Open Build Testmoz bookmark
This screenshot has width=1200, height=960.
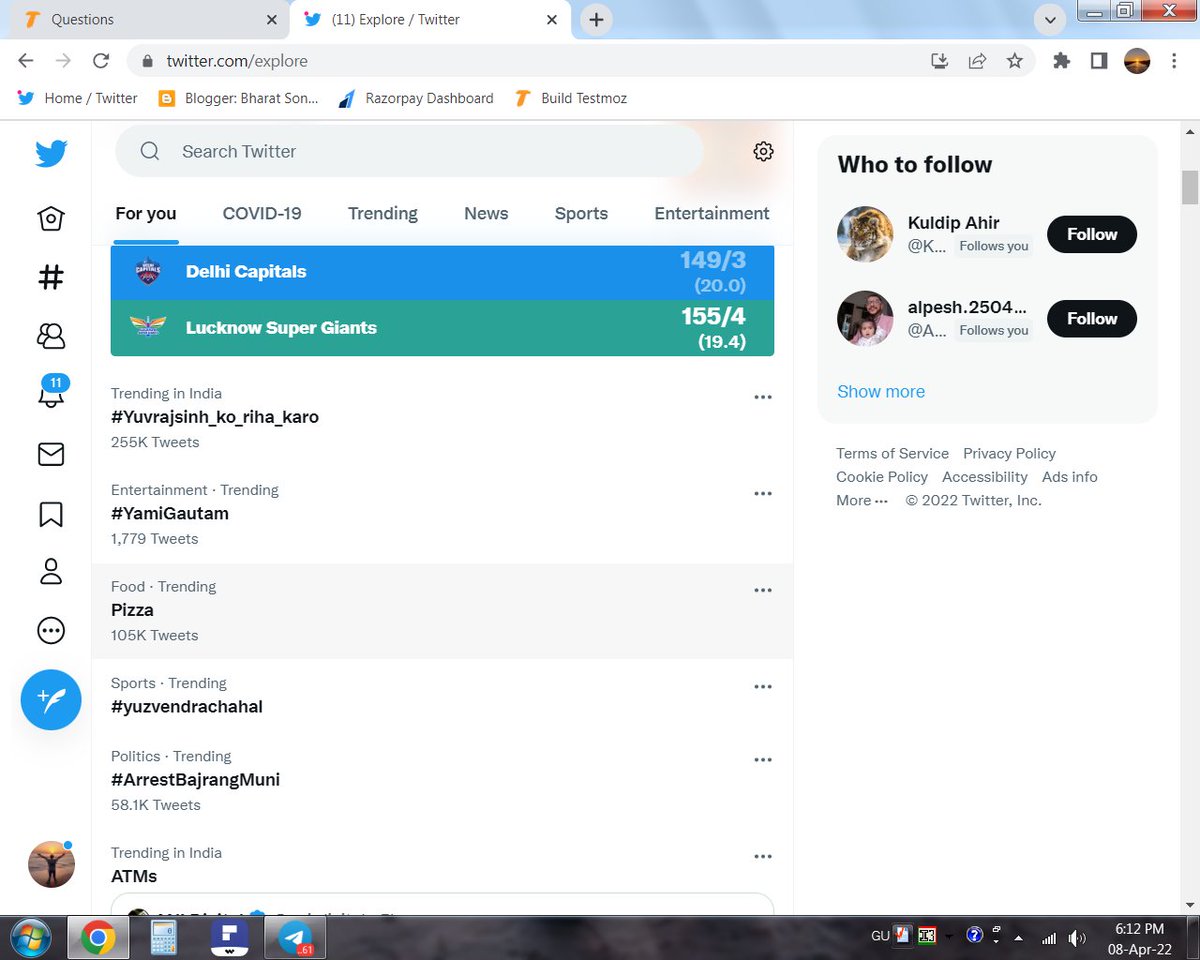click(x=570, y=98)
